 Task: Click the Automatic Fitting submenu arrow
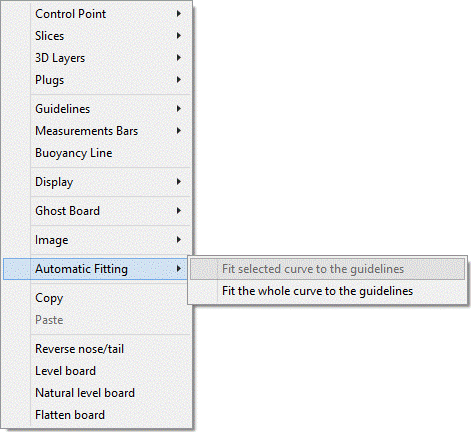click(179, 269)
